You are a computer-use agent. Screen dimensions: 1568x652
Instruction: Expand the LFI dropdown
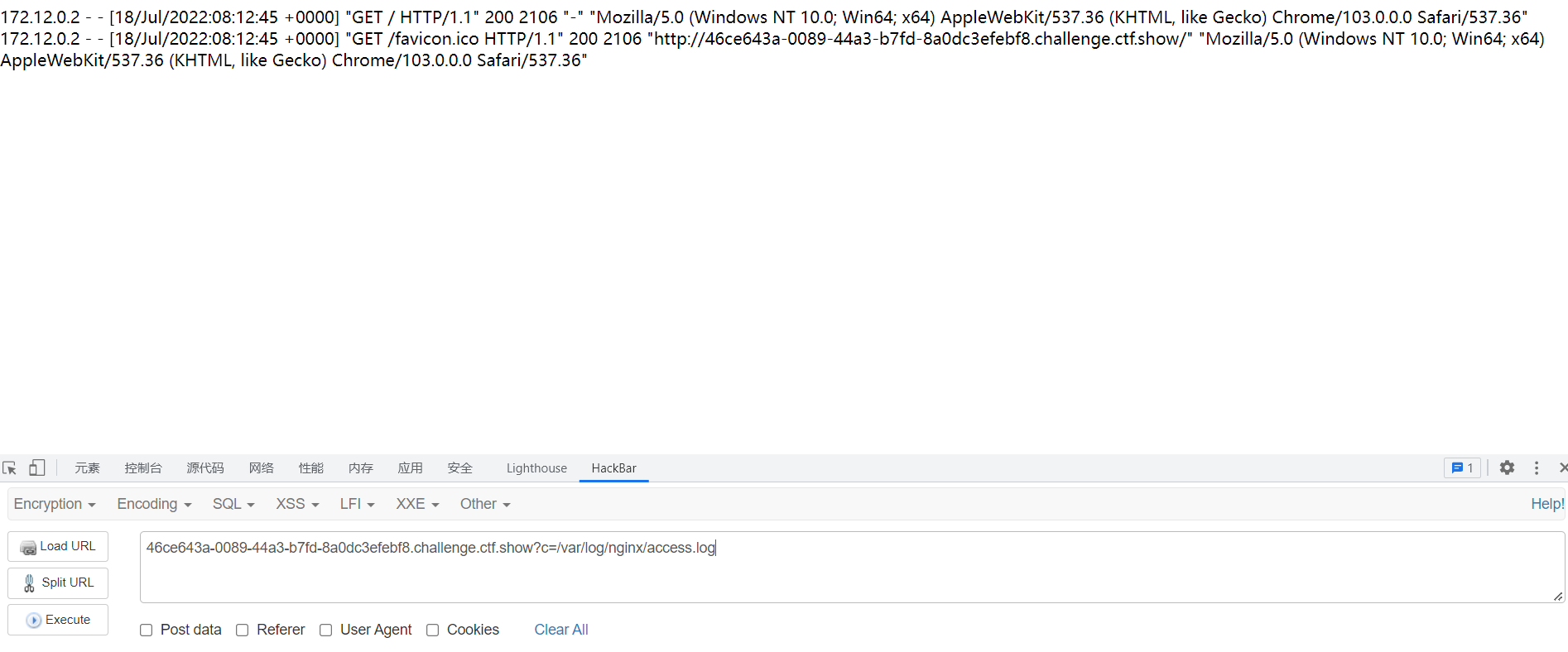pos(358,504)
